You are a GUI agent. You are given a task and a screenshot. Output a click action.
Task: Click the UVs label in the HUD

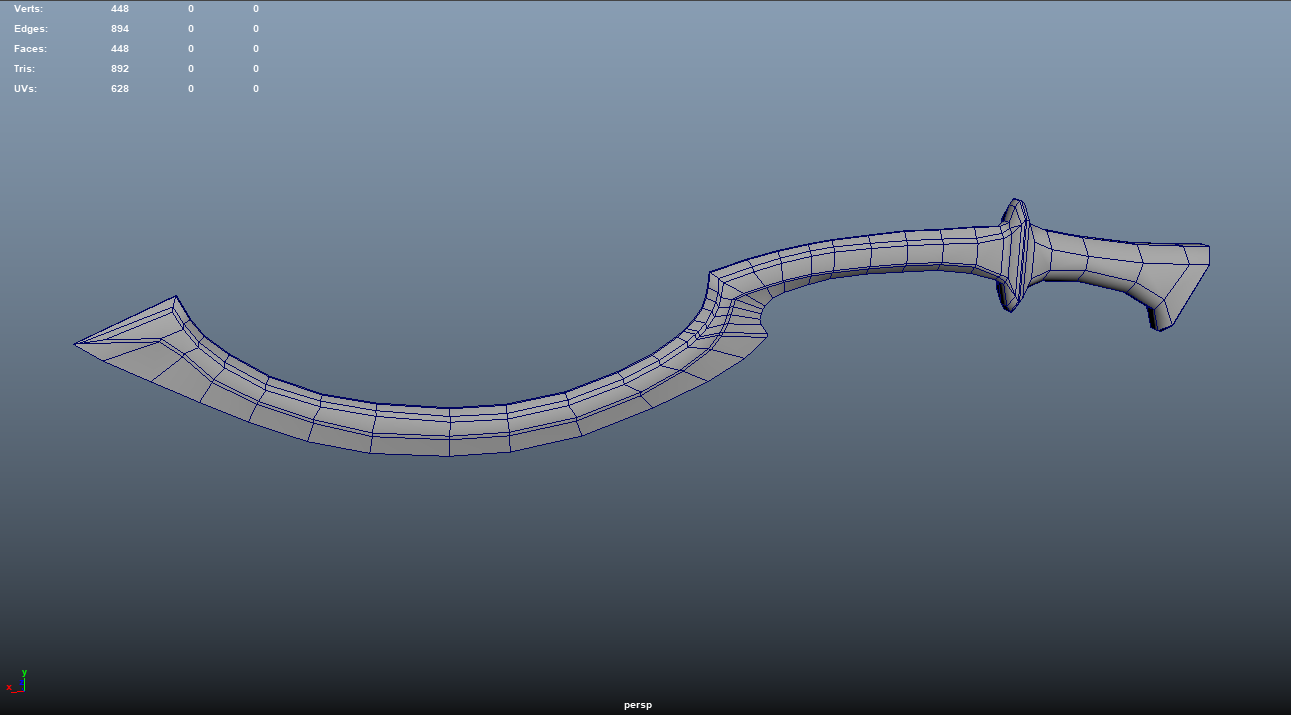[26, 88]
